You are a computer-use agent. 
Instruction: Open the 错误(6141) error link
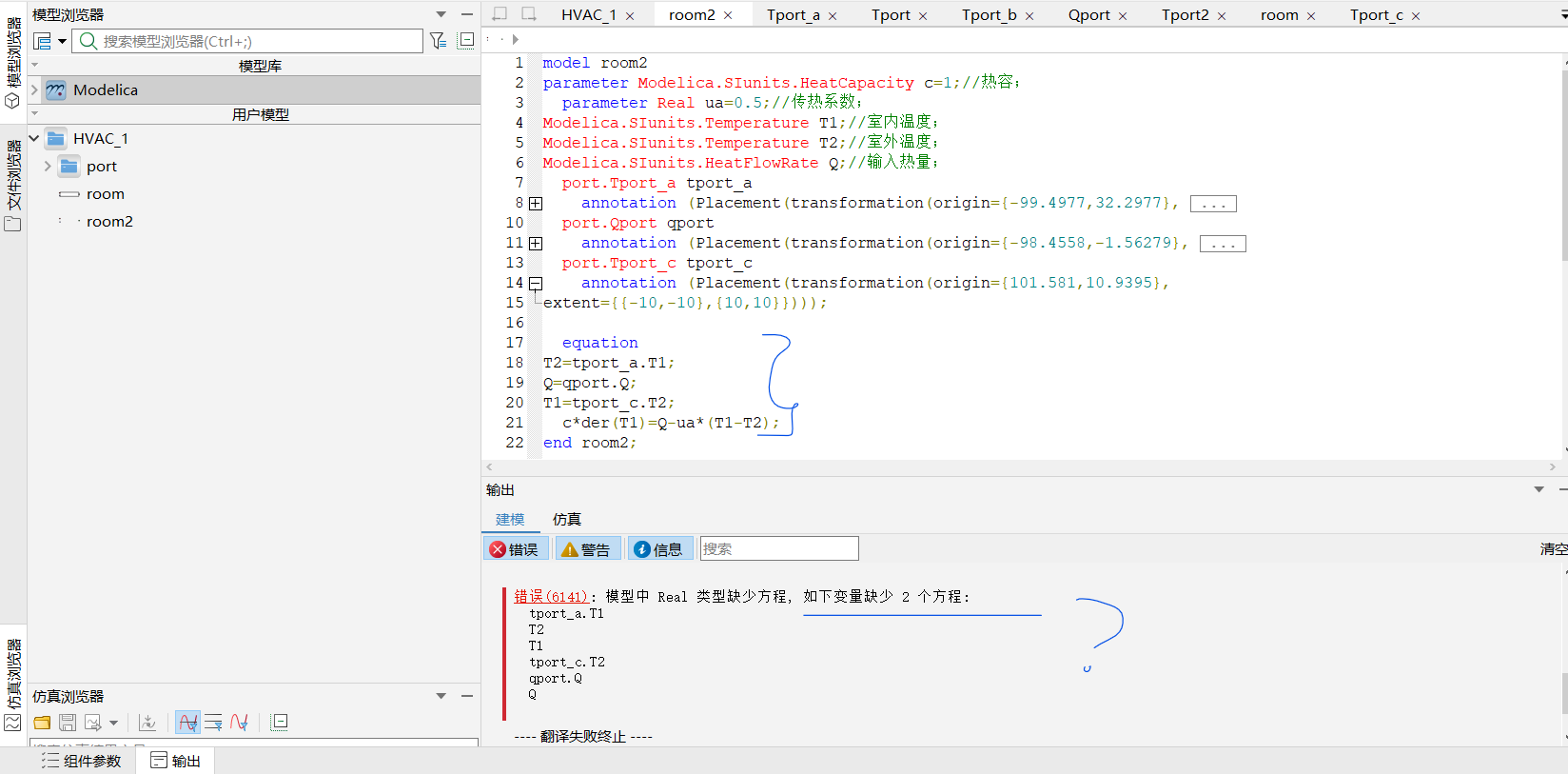(551, 597)
